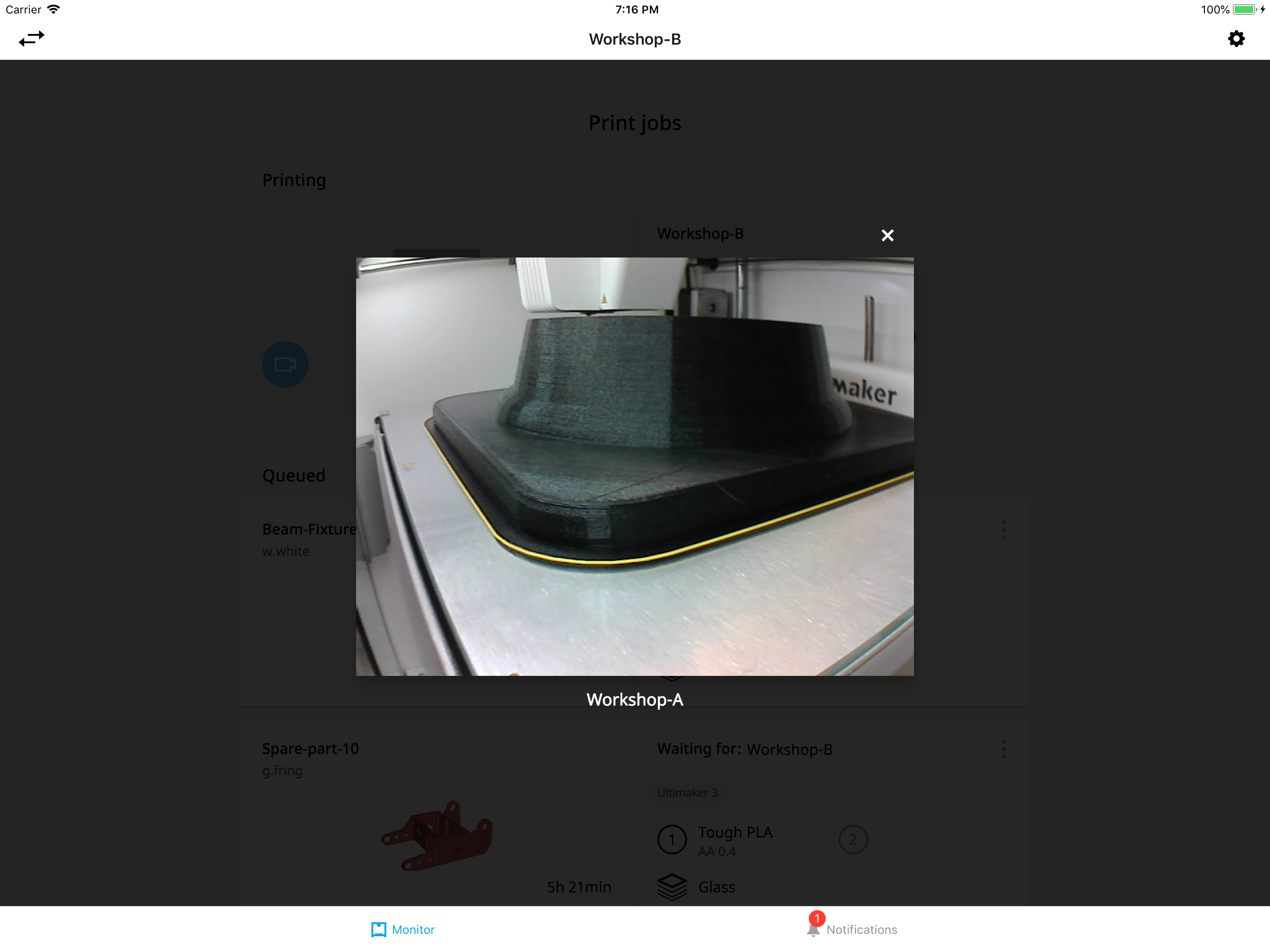The width and height of the screenshot is (1270, 952).
Task: Tap the Printing section label
Action: tap(294, 180)
